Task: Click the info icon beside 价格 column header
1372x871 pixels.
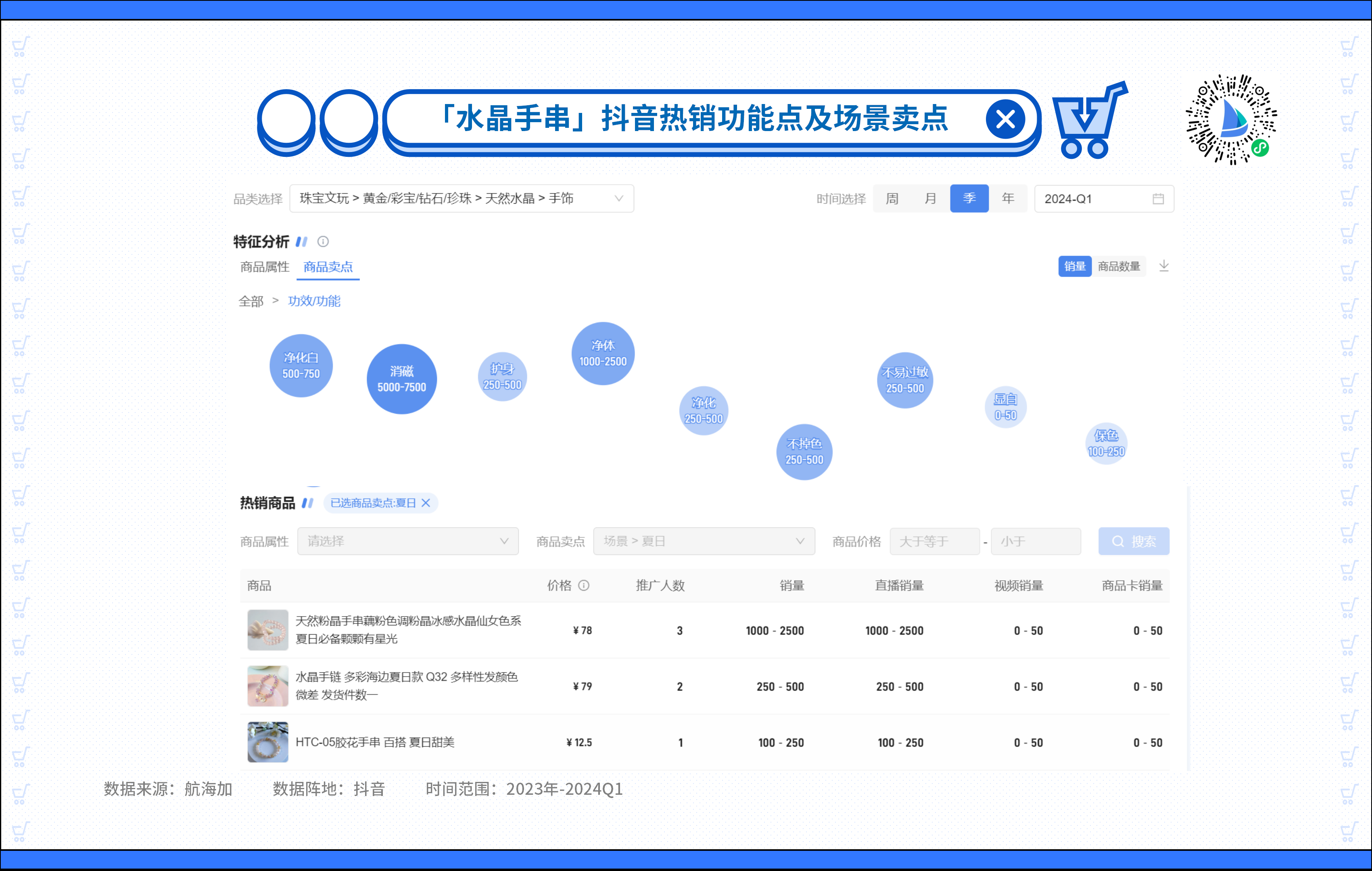Action: click(x=583, y=585)
